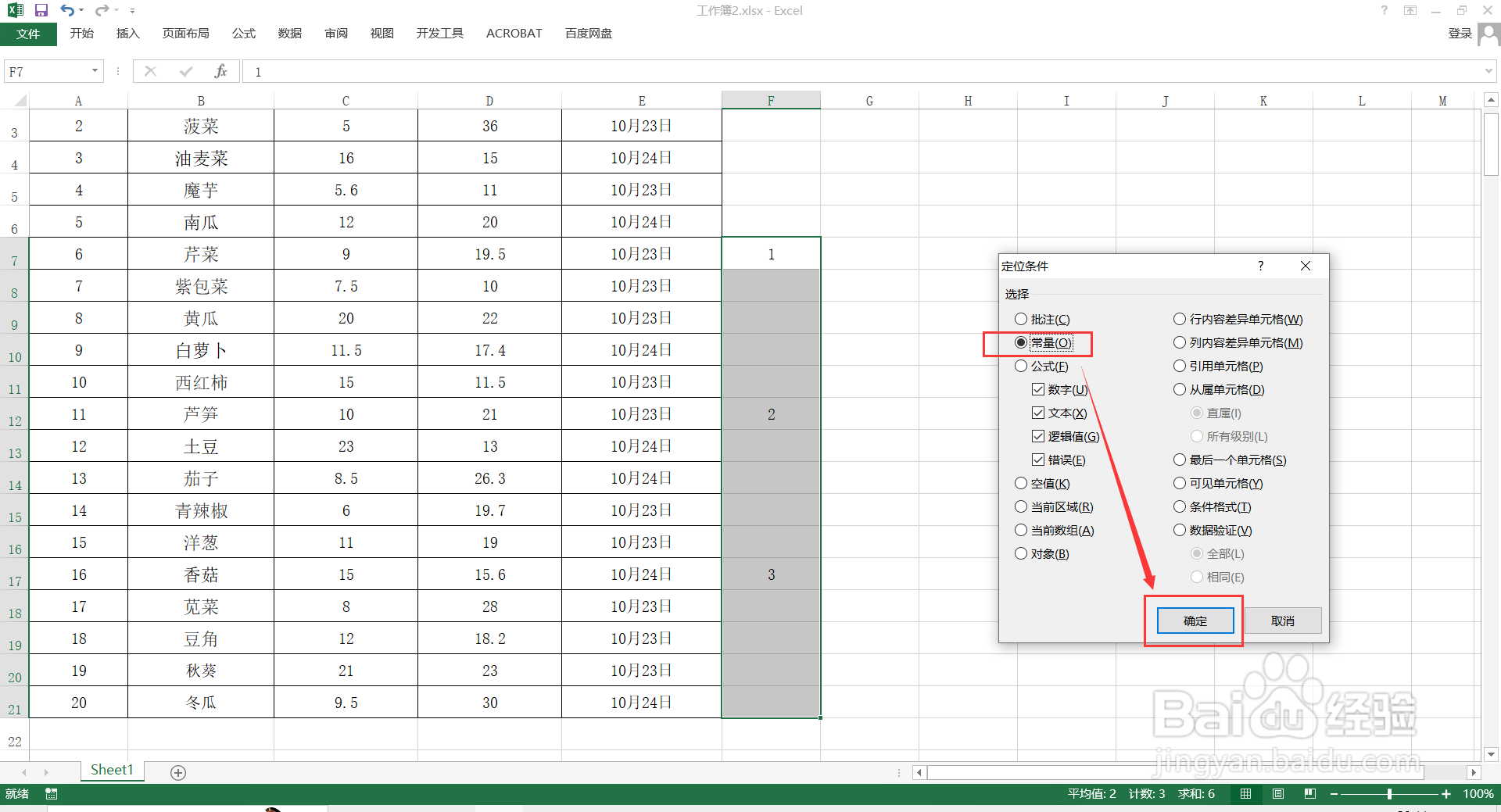
Task: Switch to the 数据 ribbon tab
Action: coord(290,33)
